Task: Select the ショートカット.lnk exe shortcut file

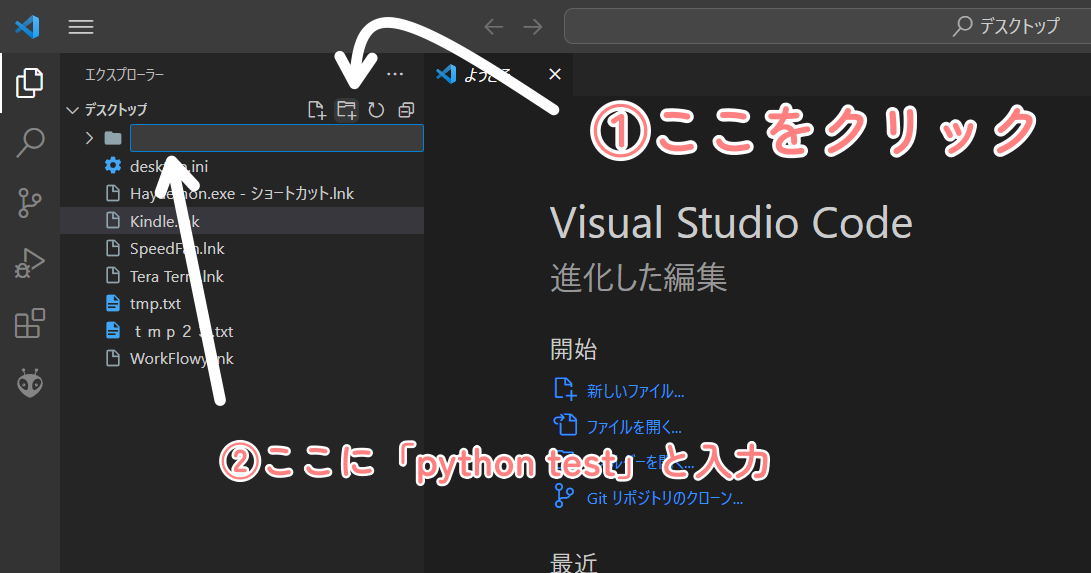Action: (x=242, y=193)
